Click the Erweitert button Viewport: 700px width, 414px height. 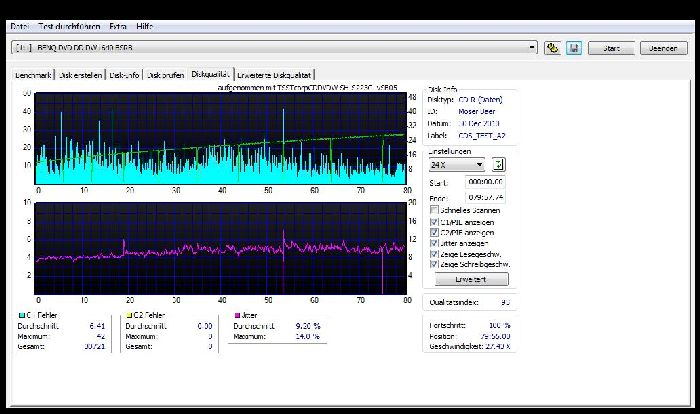(471, 279)
